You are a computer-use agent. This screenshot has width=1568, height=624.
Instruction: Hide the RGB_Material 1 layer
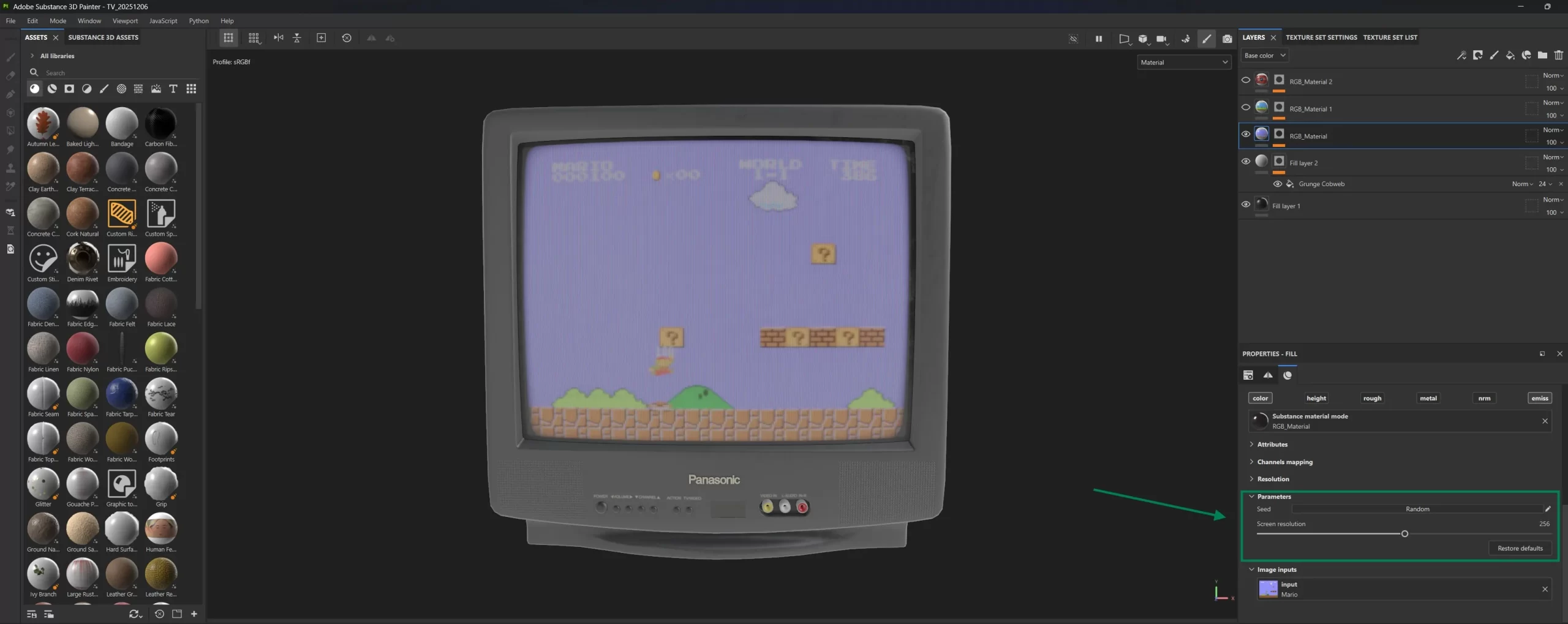[x=1246, y=107]
